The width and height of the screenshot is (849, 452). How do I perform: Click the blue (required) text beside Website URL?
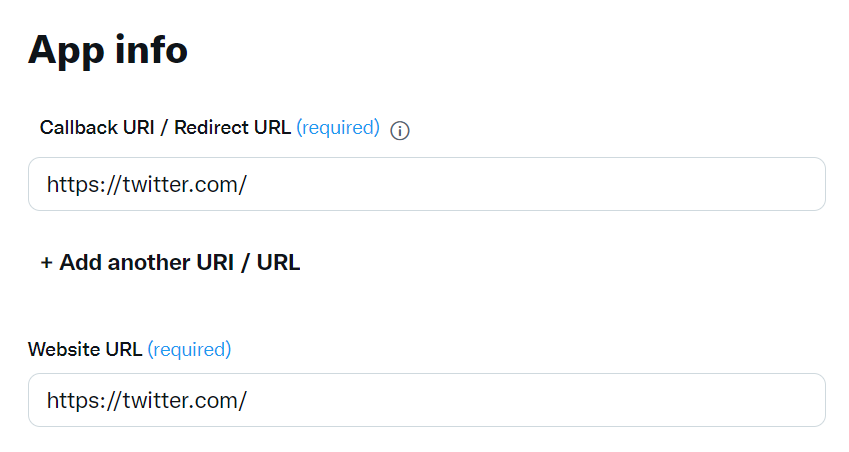click(189, 349)
